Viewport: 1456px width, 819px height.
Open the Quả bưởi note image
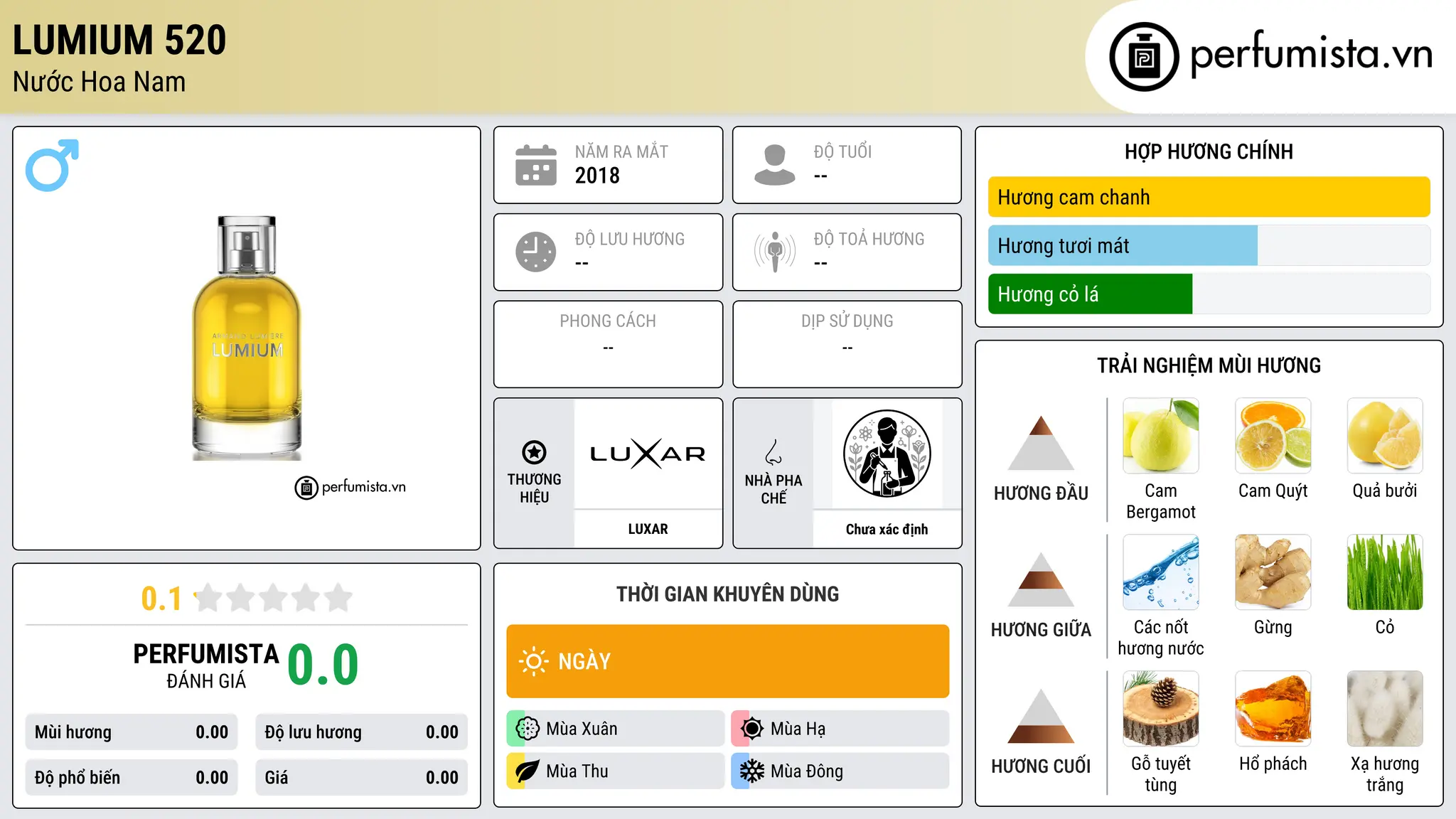[1385, 436]
